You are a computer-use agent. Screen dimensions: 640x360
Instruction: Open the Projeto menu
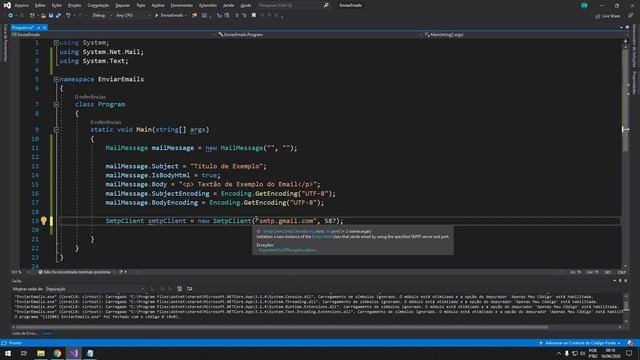(x=74, y=5)
